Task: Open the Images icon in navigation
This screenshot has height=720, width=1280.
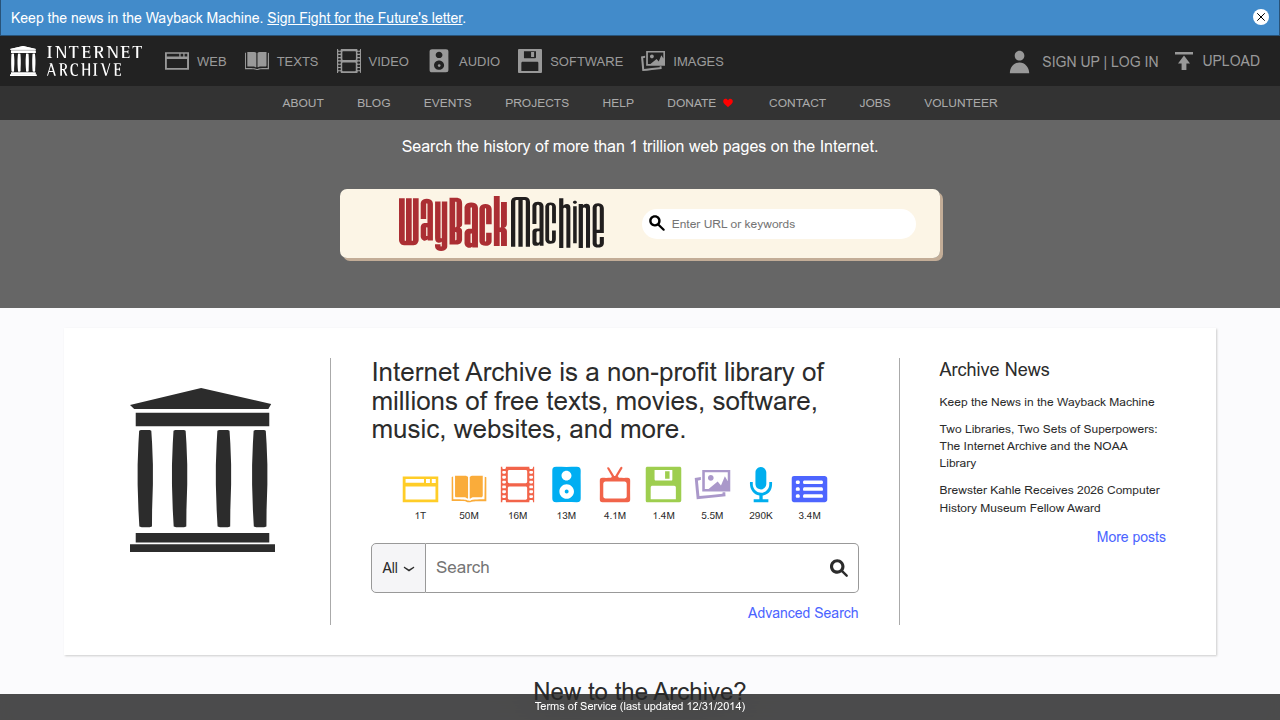Action: pos(653,61)
